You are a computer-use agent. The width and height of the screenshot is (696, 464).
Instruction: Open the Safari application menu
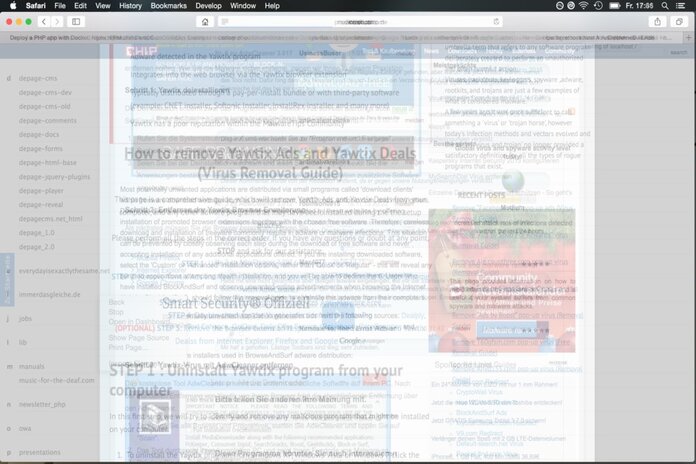coord(36,6)
